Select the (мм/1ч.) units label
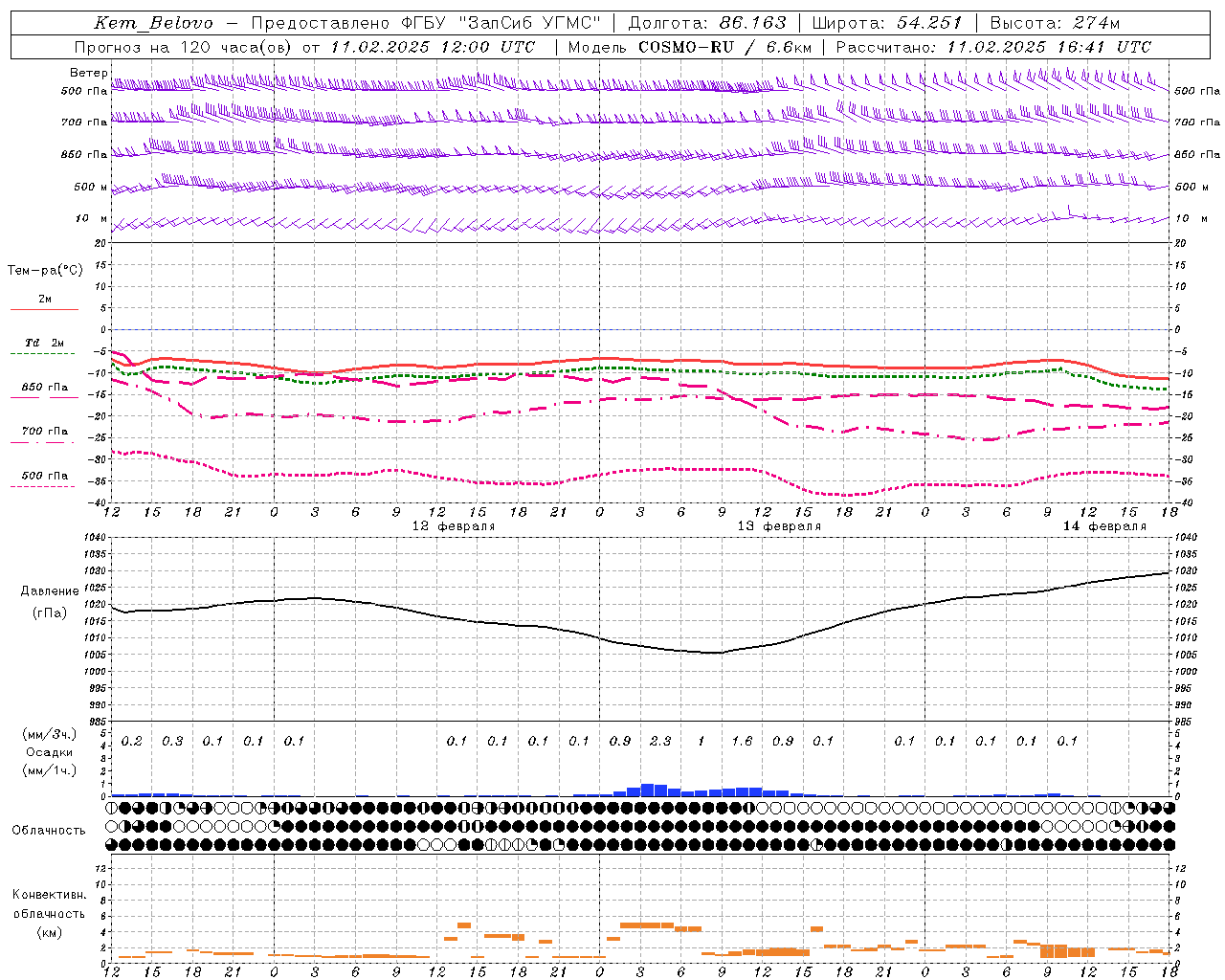 coord(49,770)
